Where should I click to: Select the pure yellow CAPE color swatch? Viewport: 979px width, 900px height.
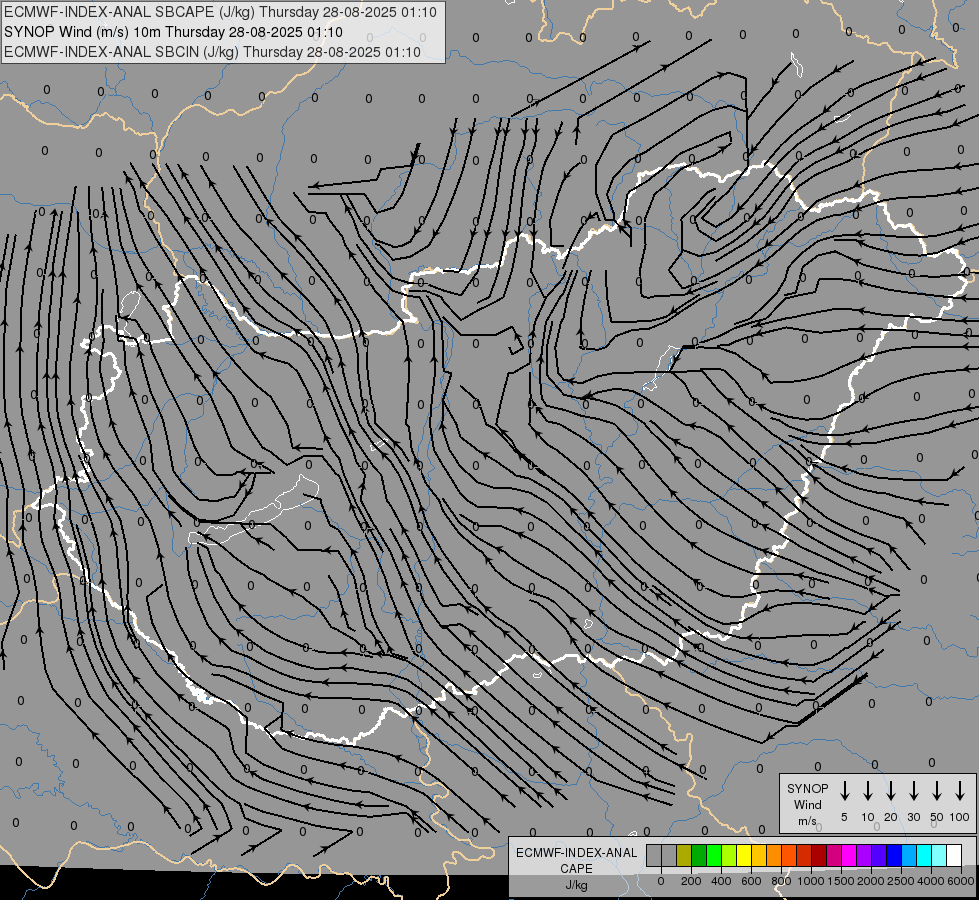(744, 855)
